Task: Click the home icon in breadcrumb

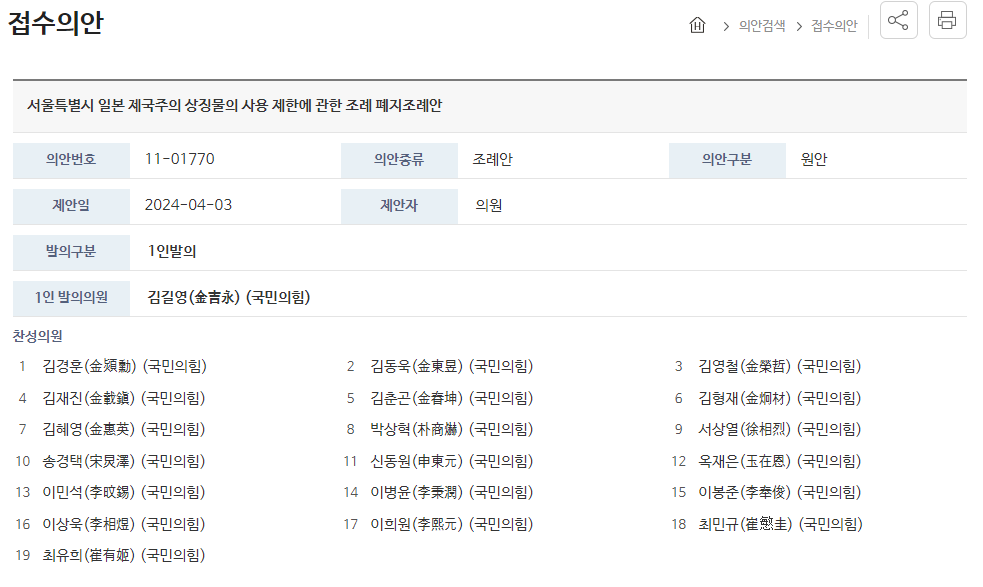Action: click(697, 25)
